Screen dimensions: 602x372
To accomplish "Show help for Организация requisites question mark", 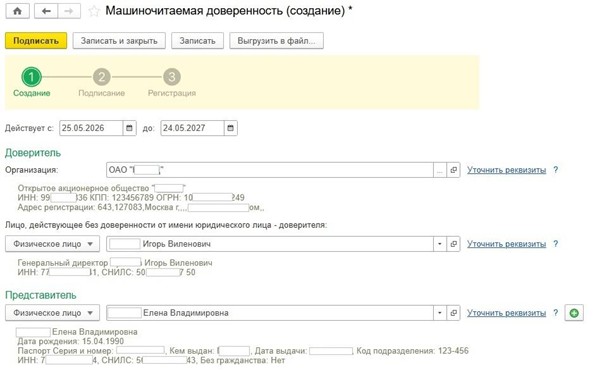I will click(x=556, y=170).
